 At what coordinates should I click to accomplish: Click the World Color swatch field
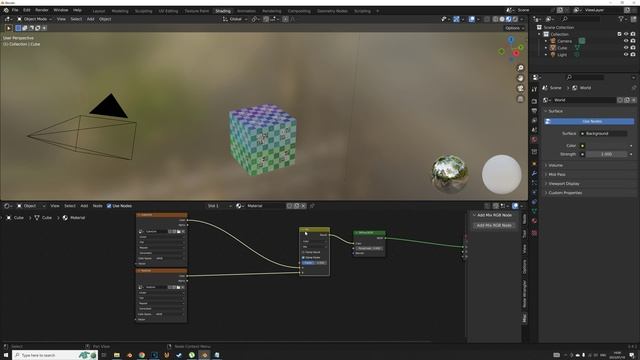(606, 146)
